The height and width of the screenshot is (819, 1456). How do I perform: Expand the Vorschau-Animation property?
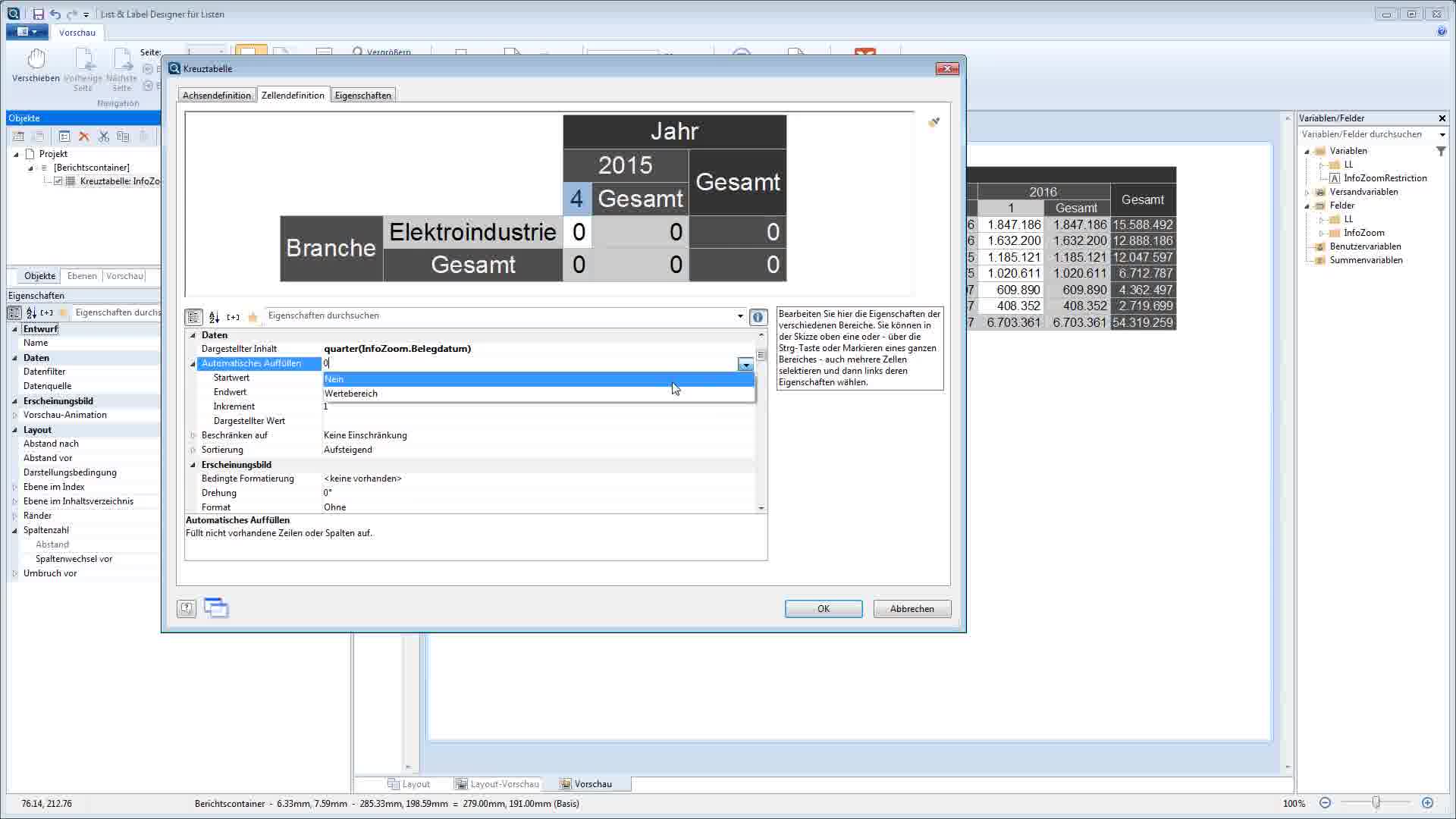(14, 416)
